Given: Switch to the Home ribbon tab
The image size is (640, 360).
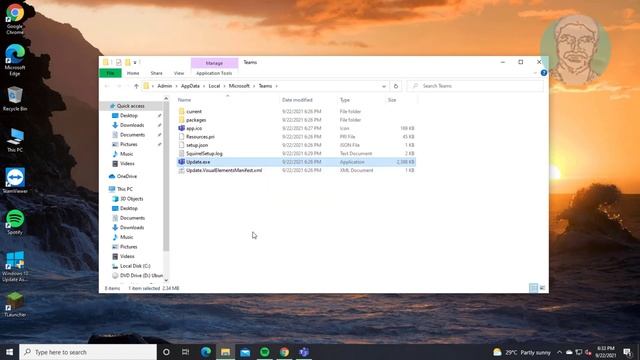Looking at the screenshot, I should coord(133,73).
